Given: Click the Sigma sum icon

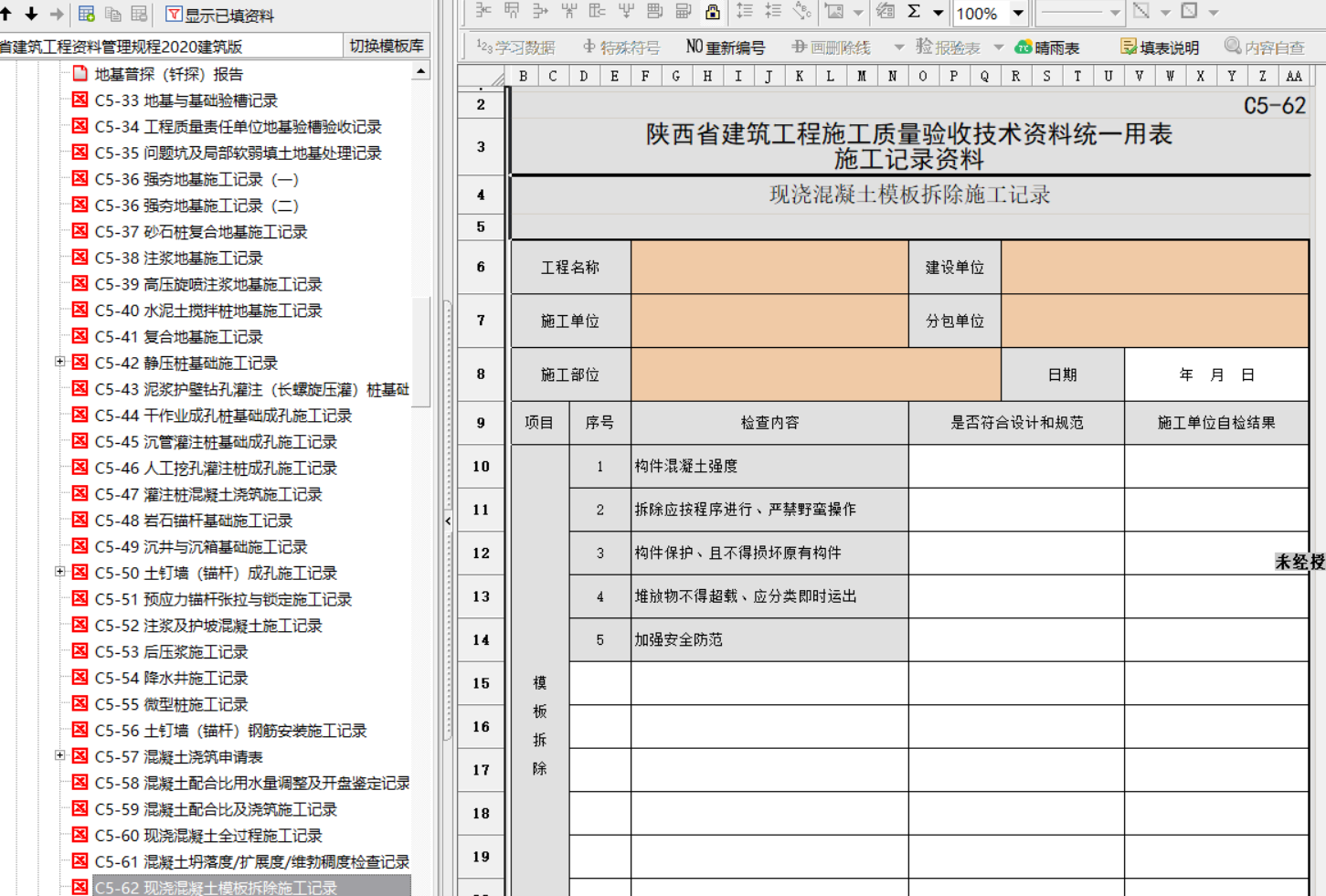Looking at the screenshot, I should tap(914, 12).
